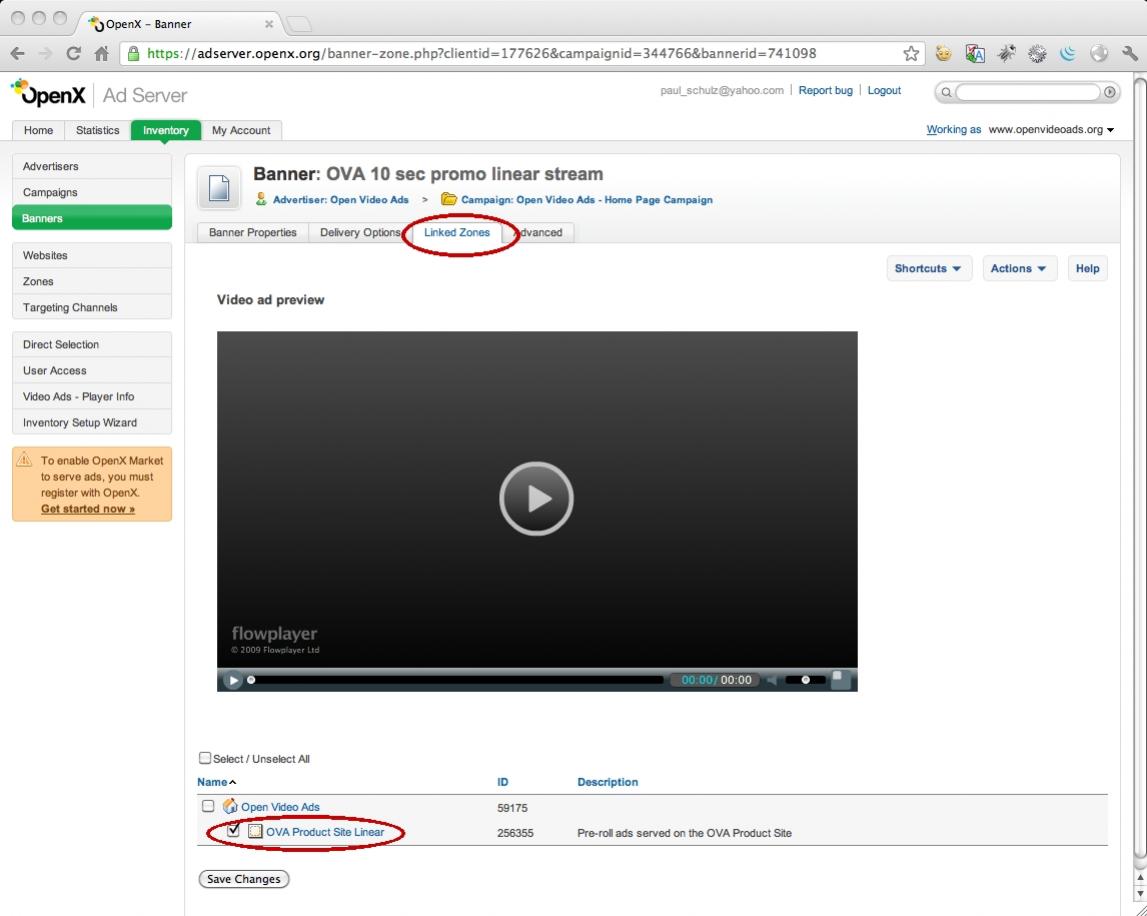Click the warning icon in OpenX Market notice

click(x=24, y=459)
